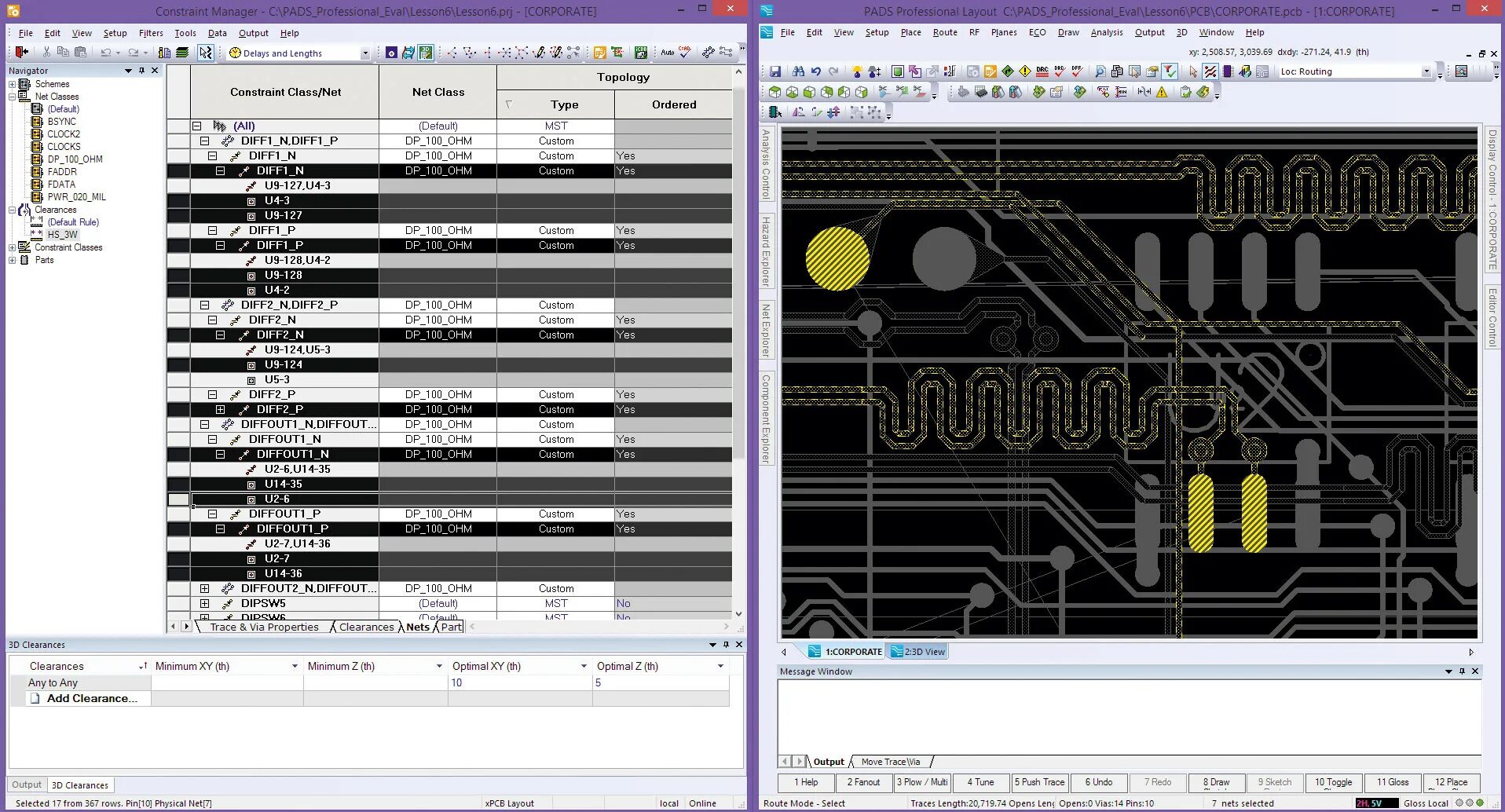
Task: Click the nets table vertical scrollbar
Action: (x=738, y=342)
